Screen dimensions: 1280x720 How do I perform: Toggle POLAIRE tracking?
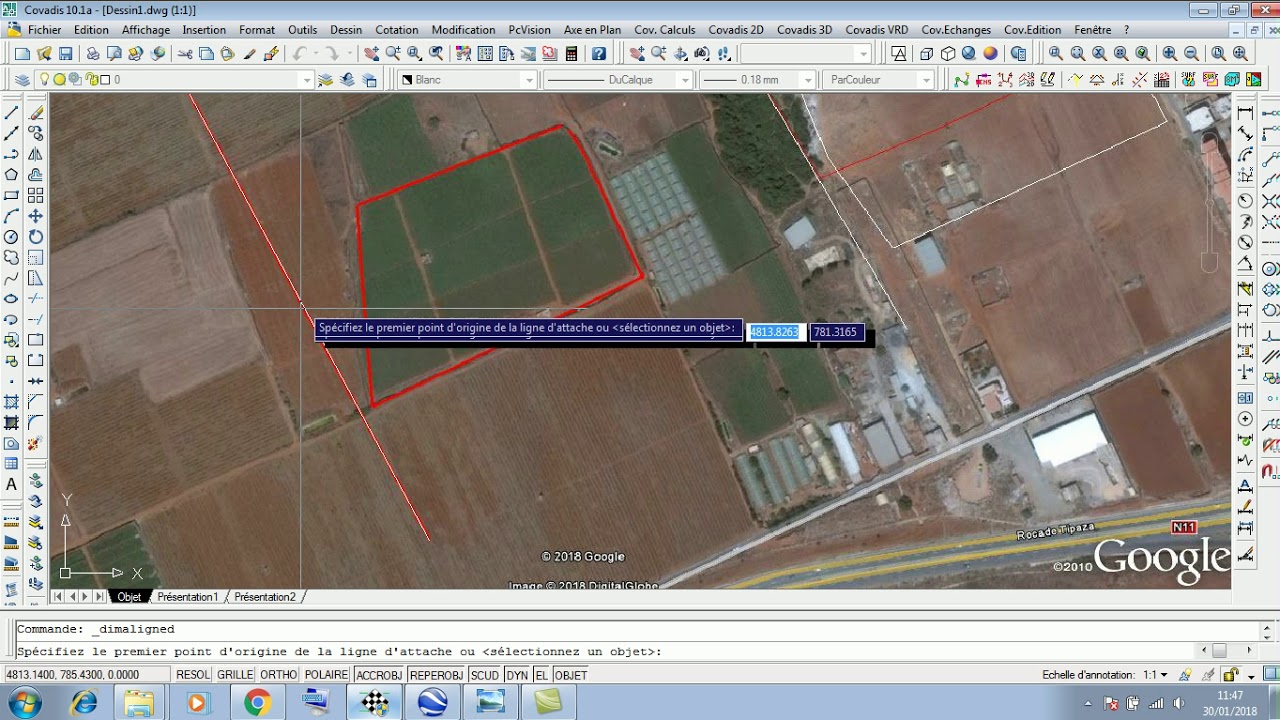[326, 675]
